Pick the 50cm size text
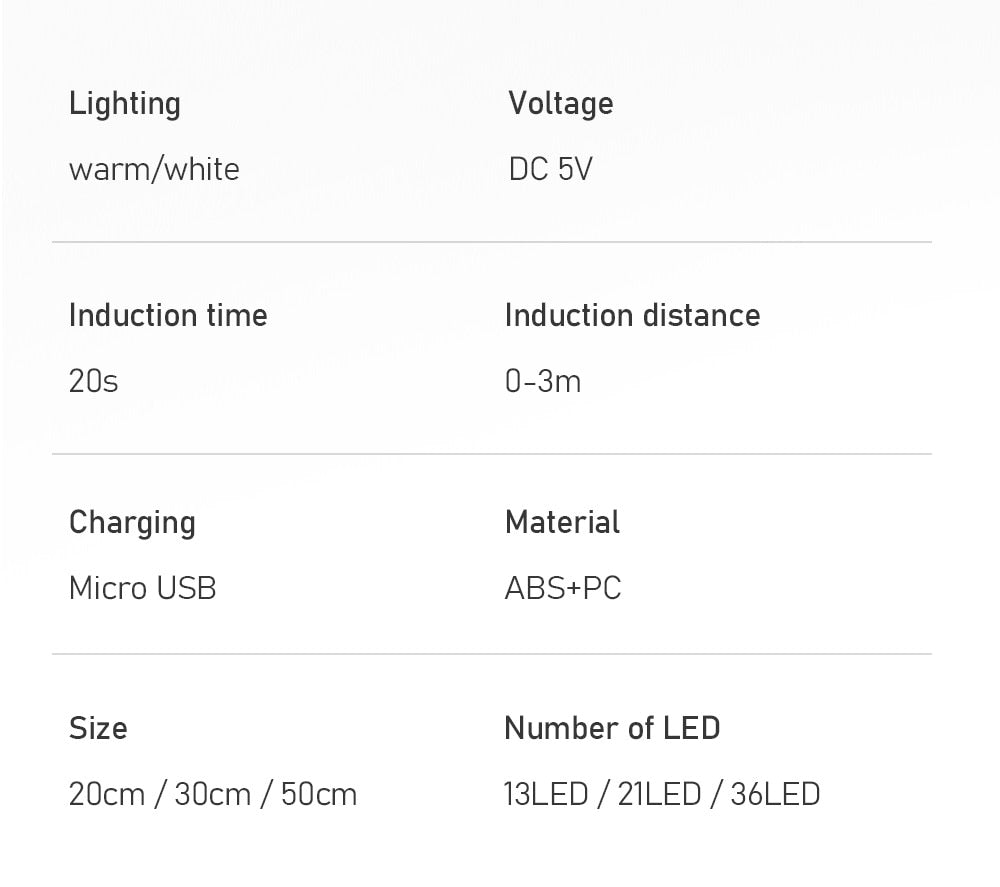 coord(319,794)
